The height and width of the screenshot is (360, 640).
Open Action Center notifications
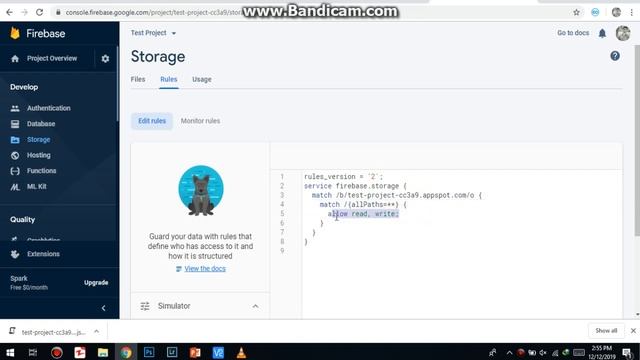coord(627,352)
